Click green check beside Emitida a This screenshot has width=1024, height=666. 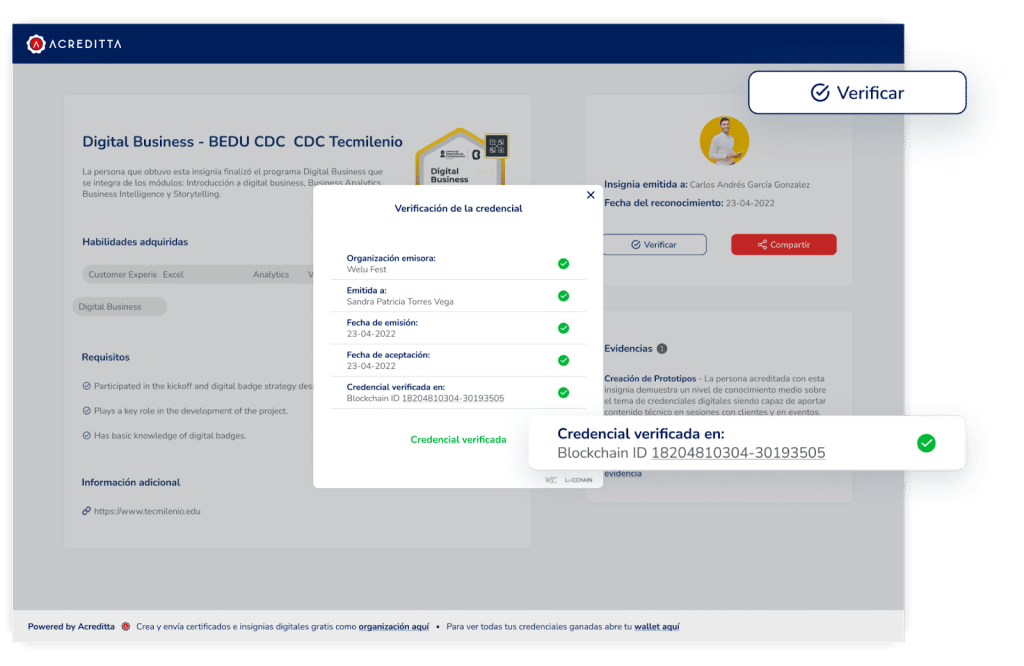(563, 296)
